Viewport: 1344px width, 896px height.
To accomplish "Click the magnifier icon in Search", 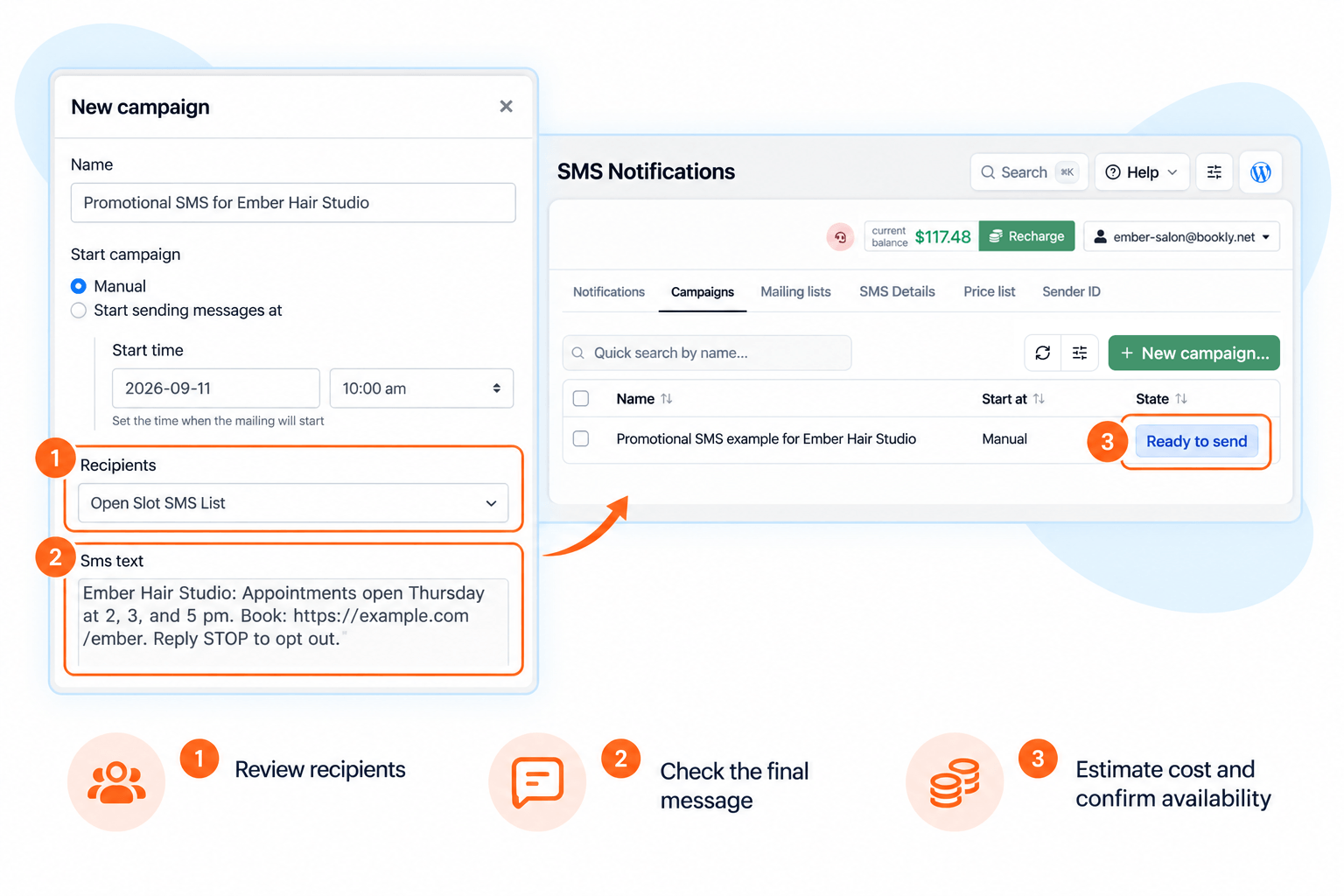I will [x=988, y=172].
